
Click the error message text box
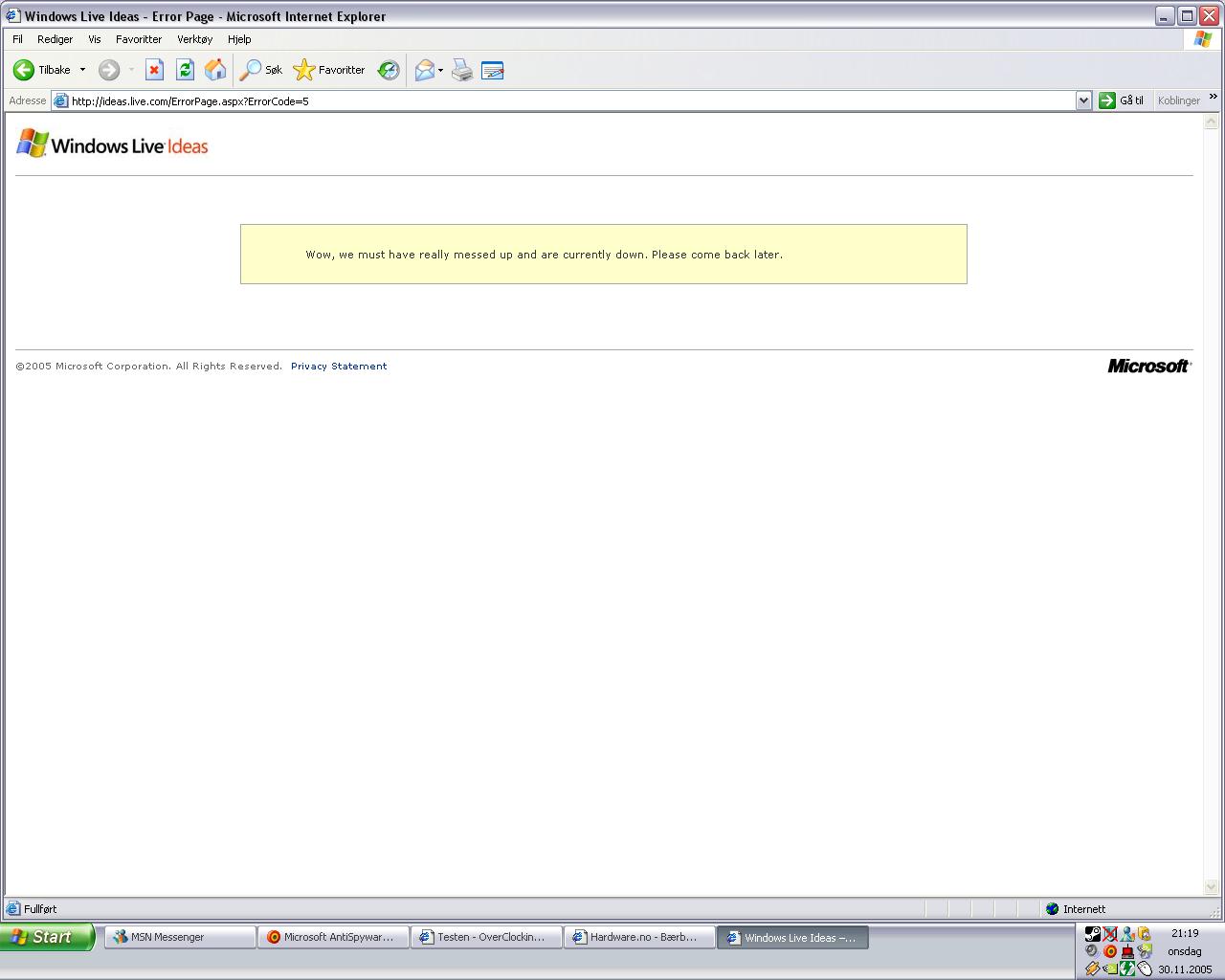click(604, 254)
